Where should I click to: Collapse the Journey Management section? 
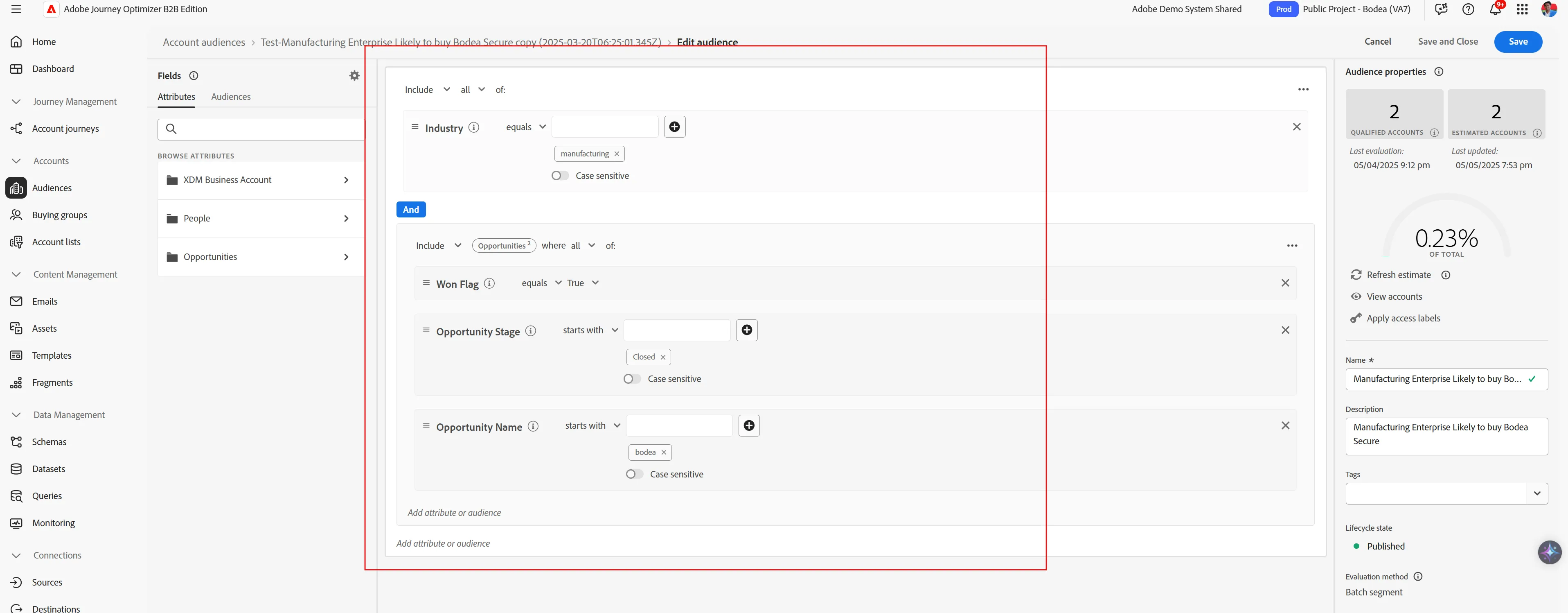coord(16,102)
